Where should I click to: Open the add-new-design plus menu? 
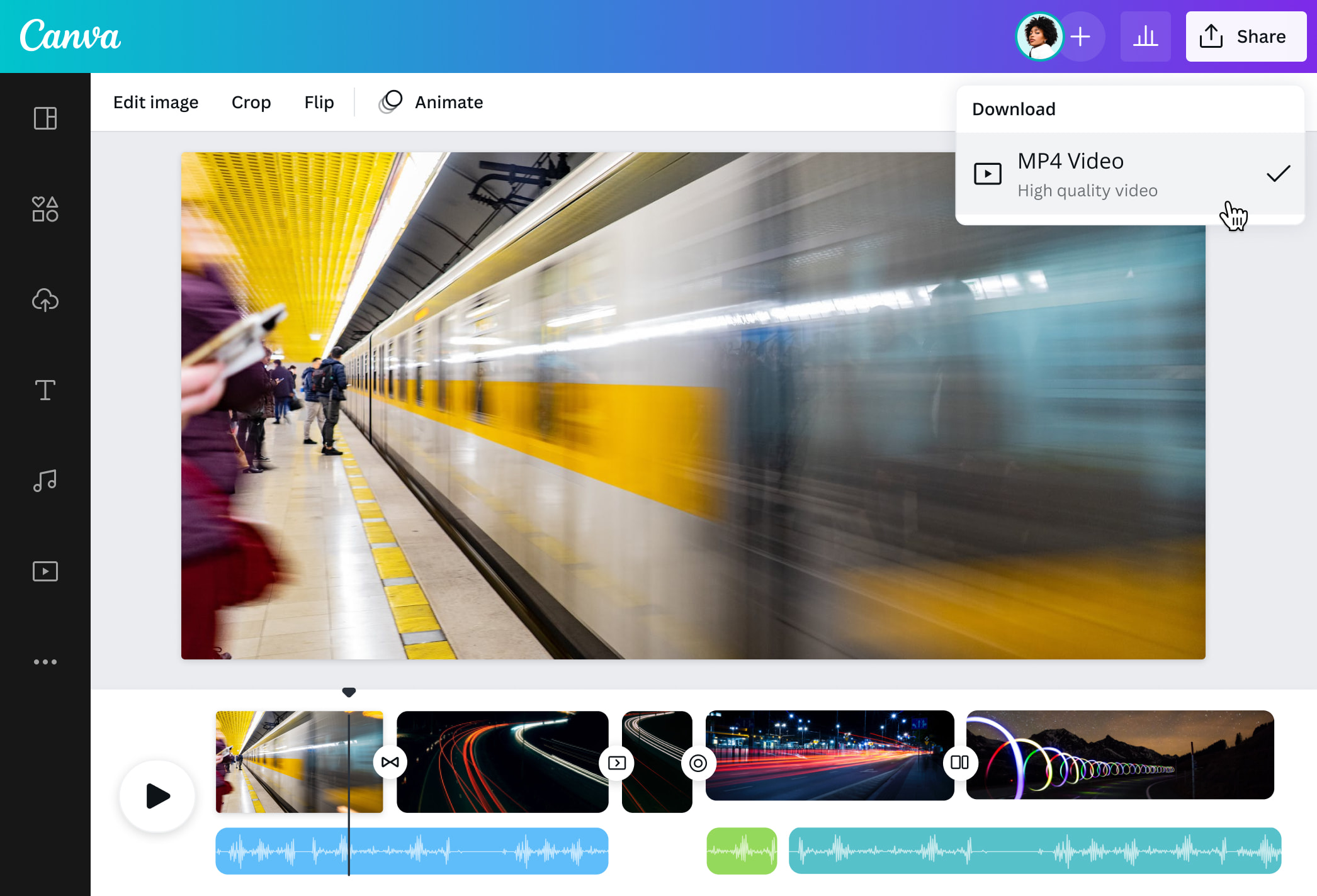[x=1081, y=36]
